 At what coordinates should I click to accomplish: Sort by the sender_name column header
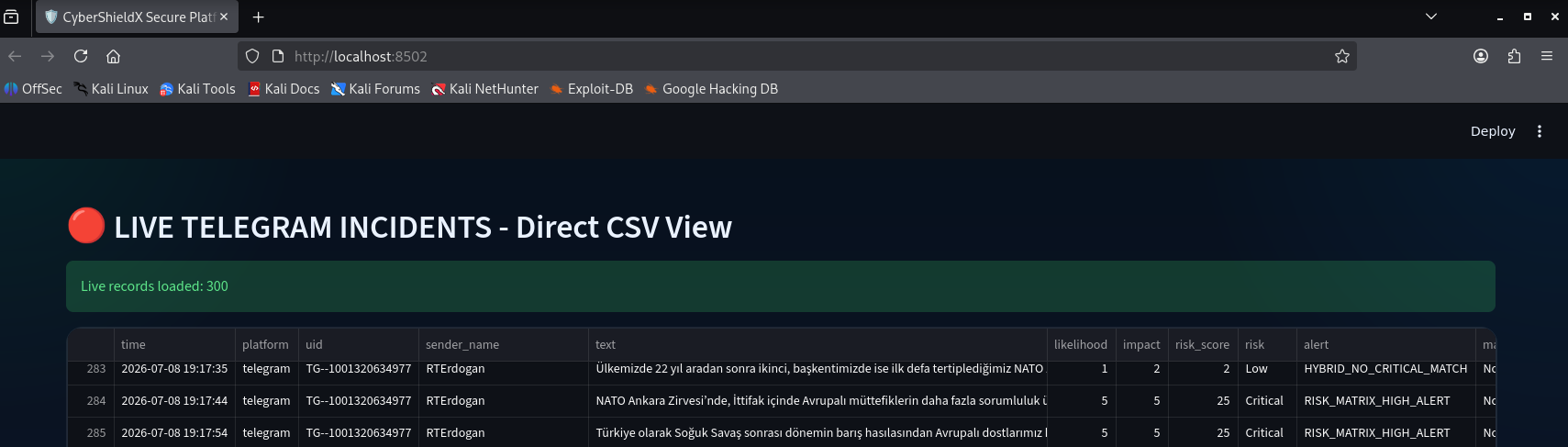[x=504, y=344]
